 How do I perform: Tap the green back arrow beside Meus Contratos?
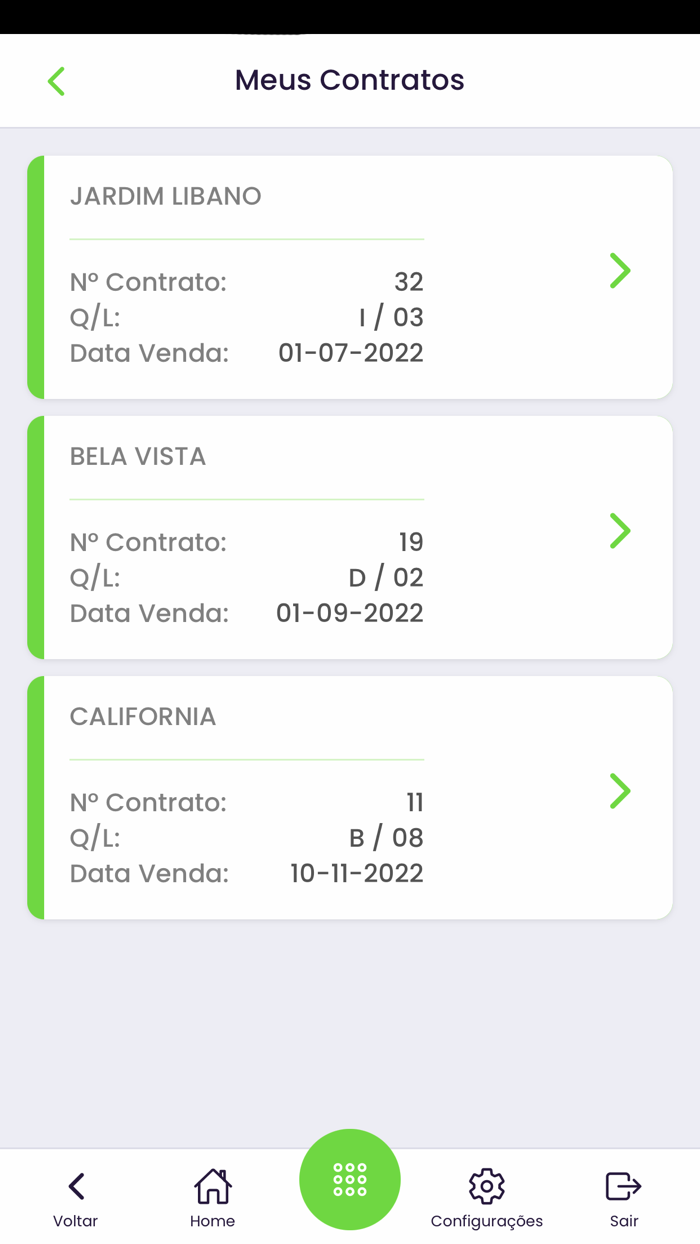[x=56, y=80]
